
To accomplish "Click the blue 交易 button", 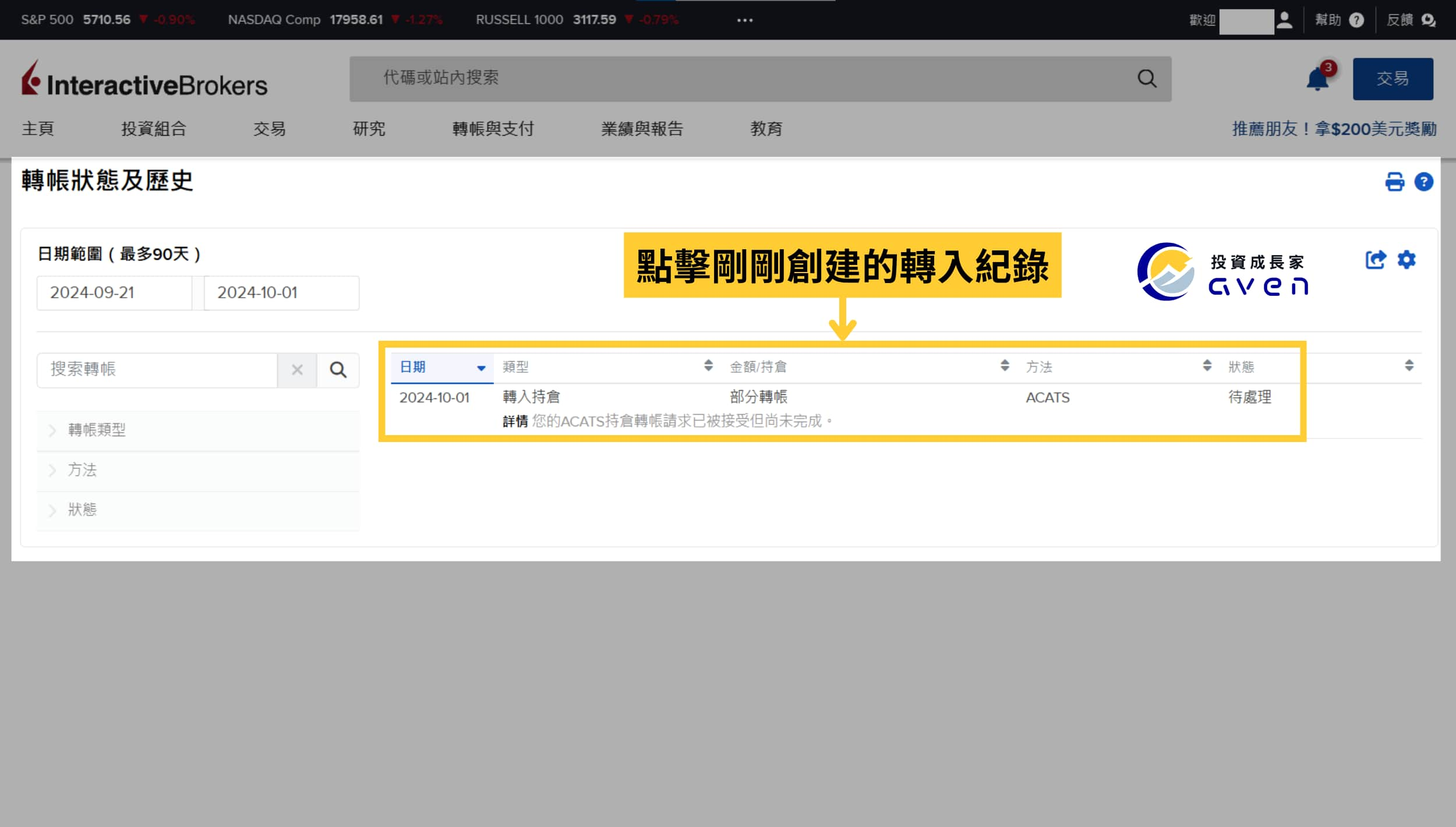I will (1393, 79).
